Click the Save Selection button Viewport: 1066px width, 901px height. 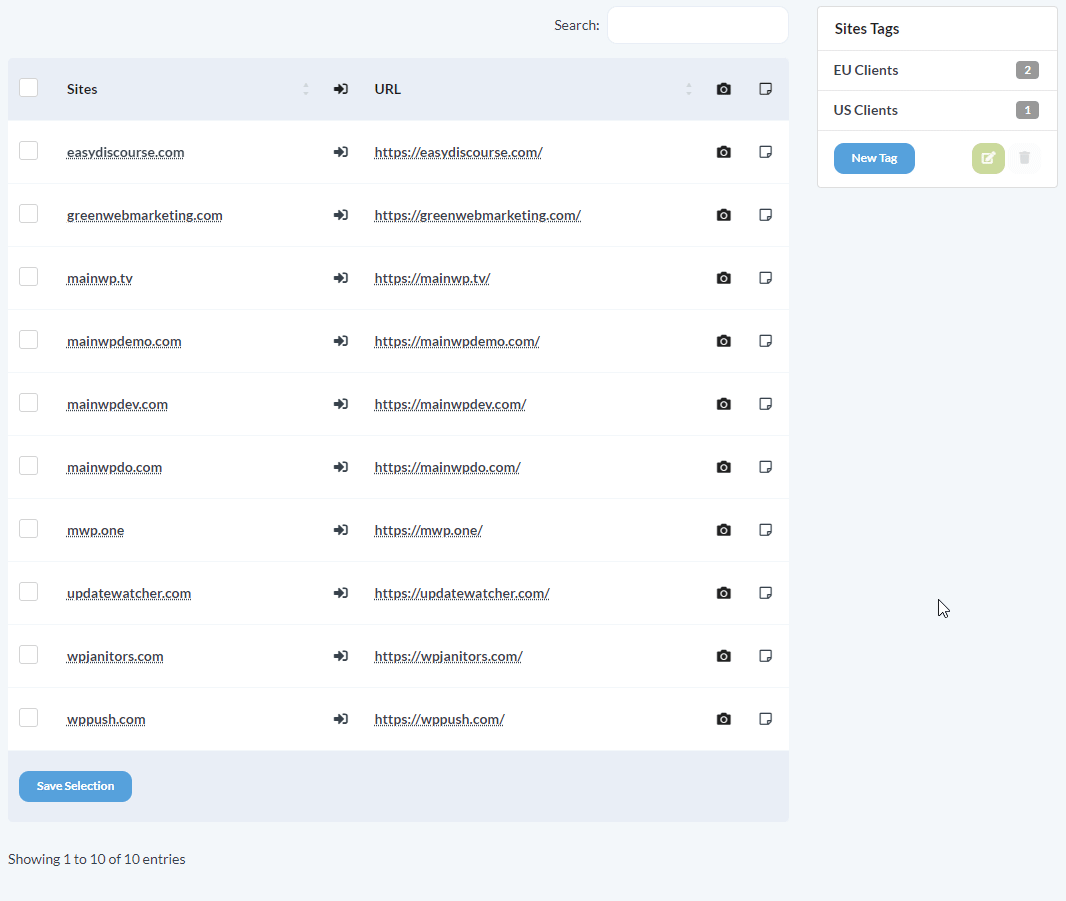click(x=75, y=786)
